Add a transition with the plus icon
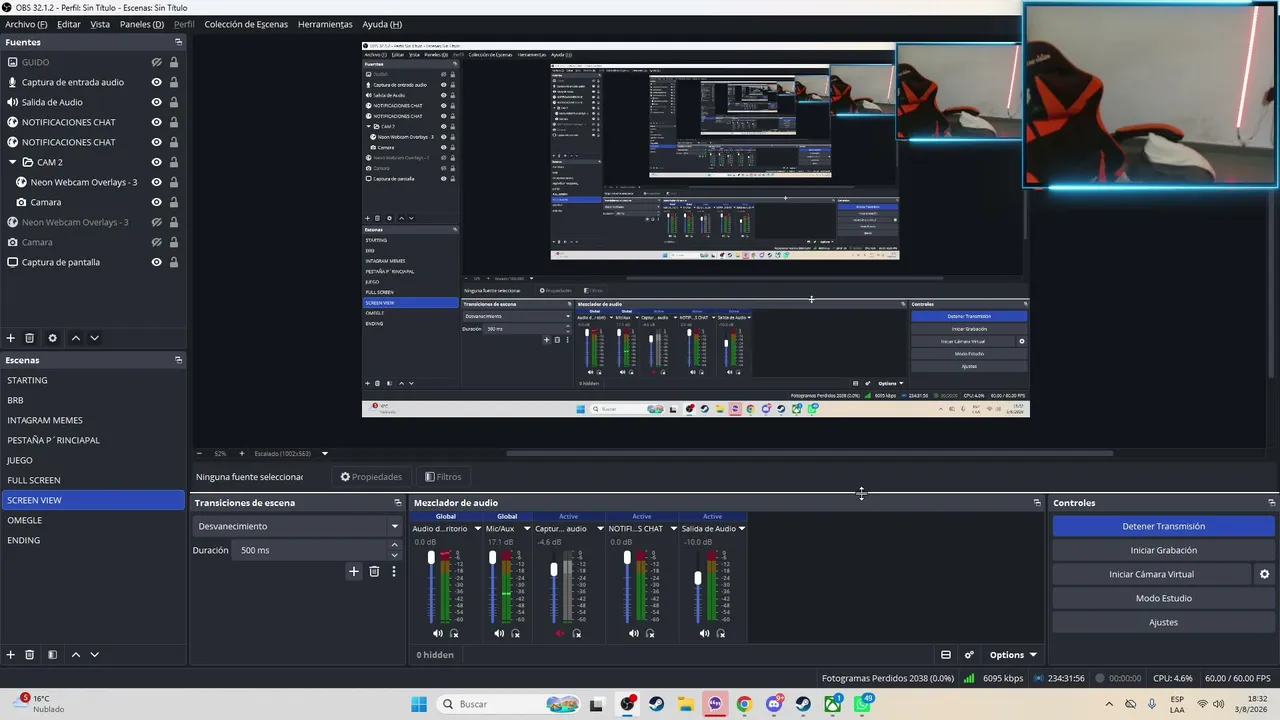 click(353, 571)
